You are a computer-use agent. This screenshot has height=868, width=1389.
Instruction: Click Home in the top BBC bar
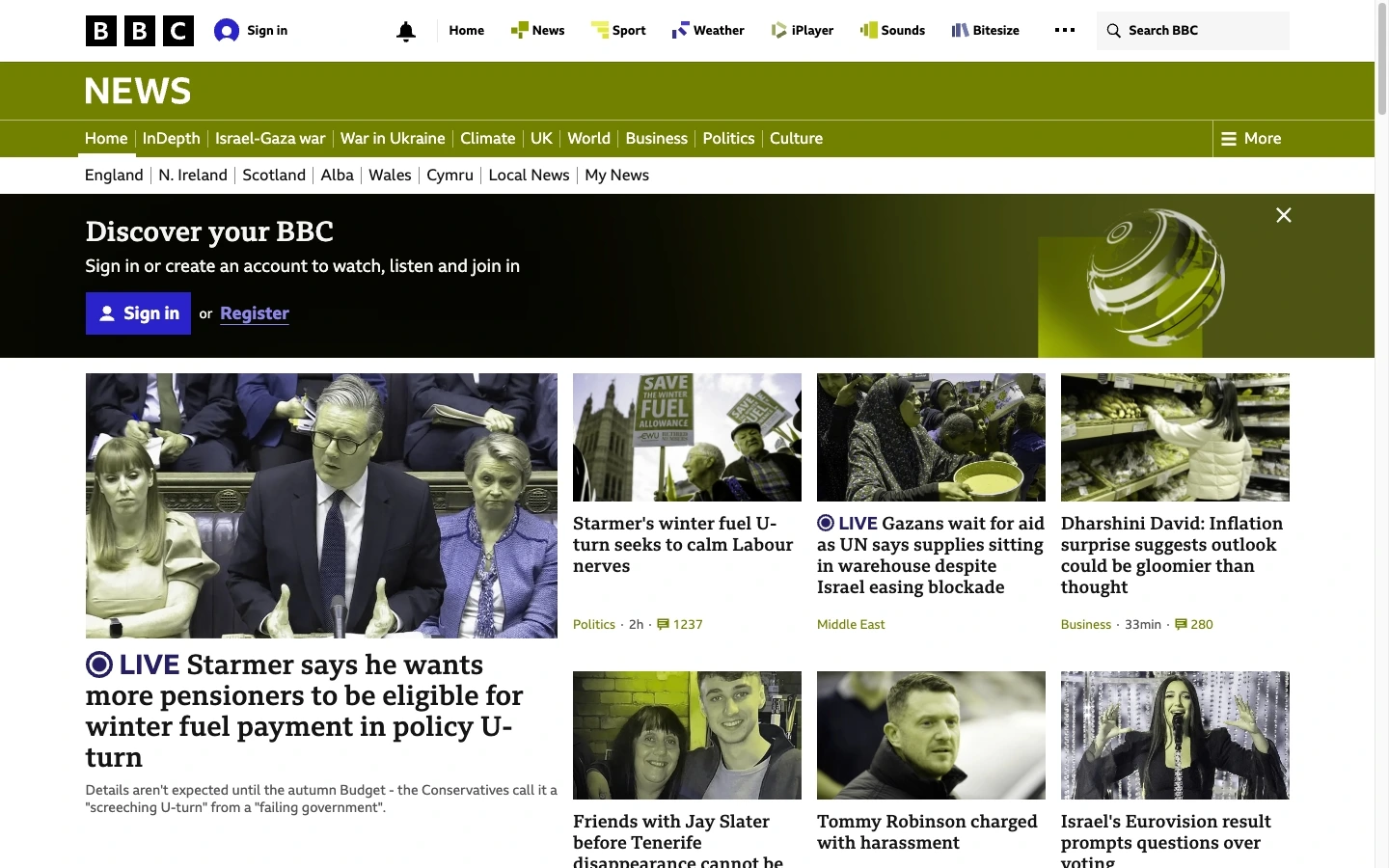click(467, 31)
